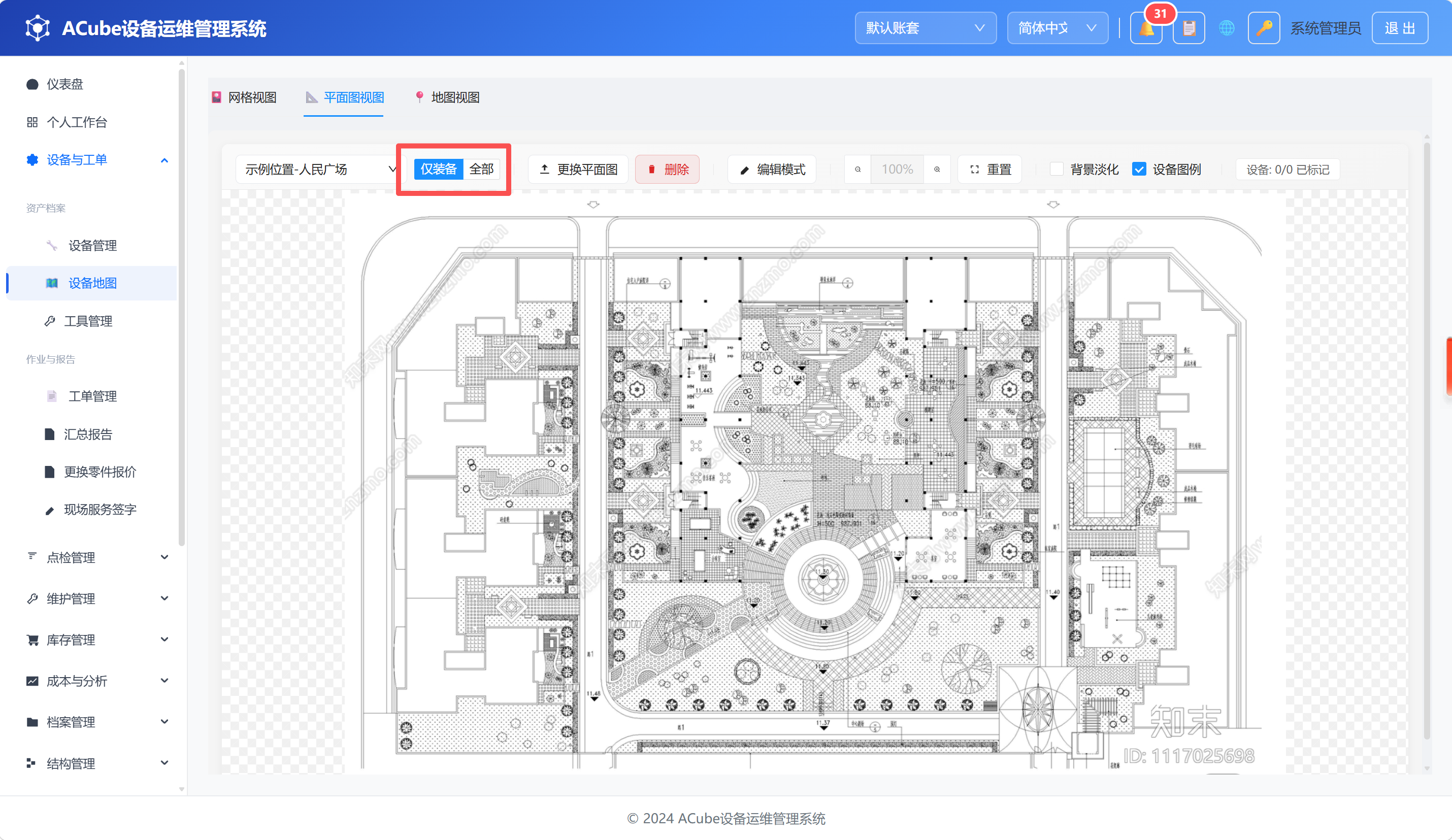The image size is (1452, 840).
Task: Open 工单管理 in sidebar
Action: (x=92, y=396)
